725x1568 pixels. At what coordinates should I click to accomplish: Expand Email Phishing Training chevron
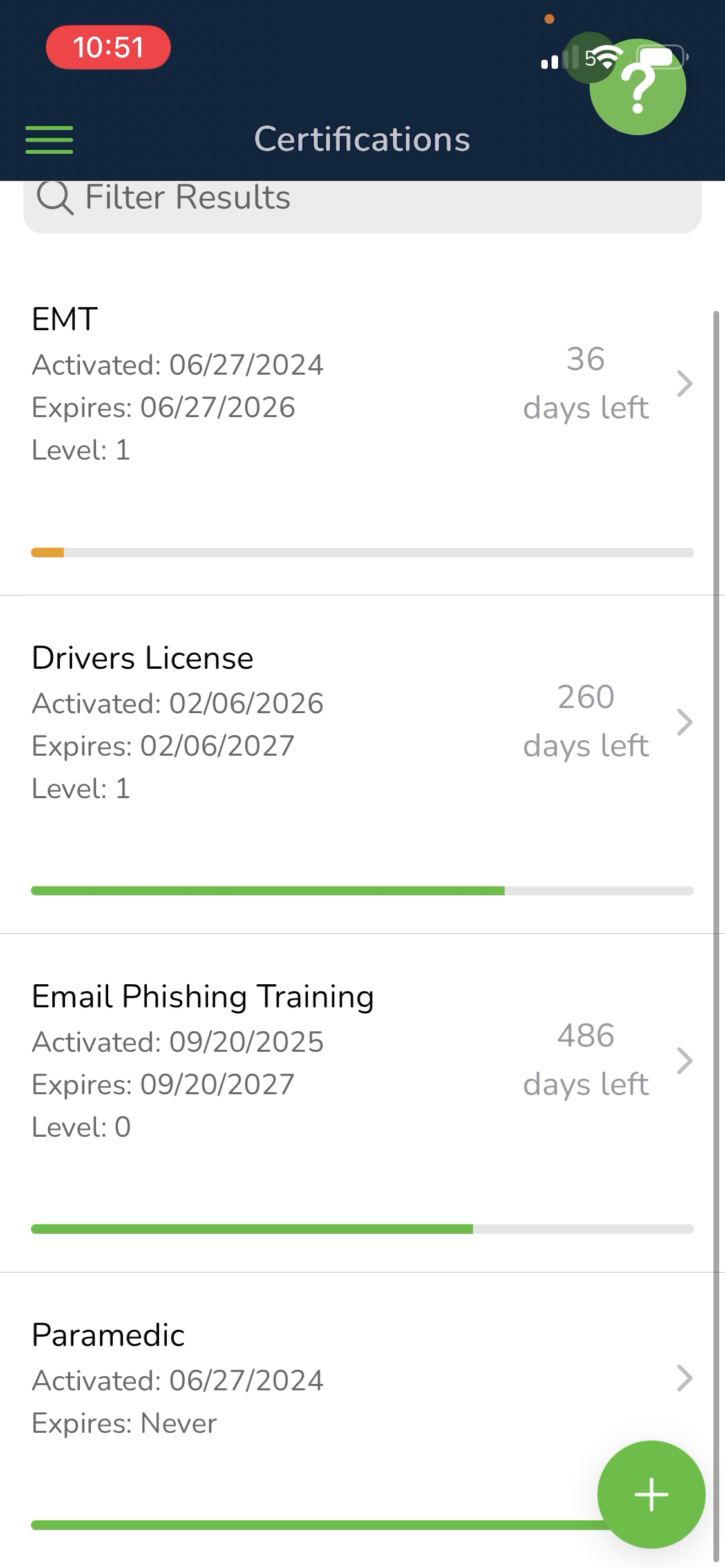click(x=684, y=1061)
